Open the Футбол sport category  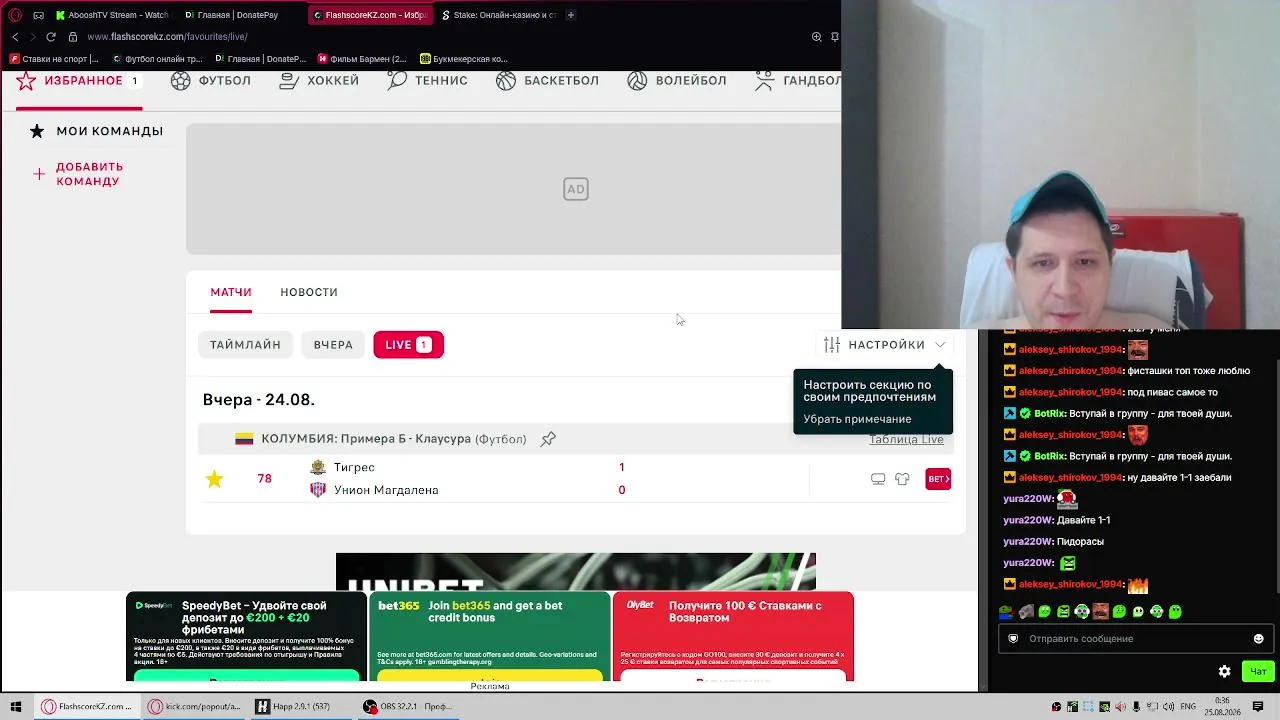point(211,81)
